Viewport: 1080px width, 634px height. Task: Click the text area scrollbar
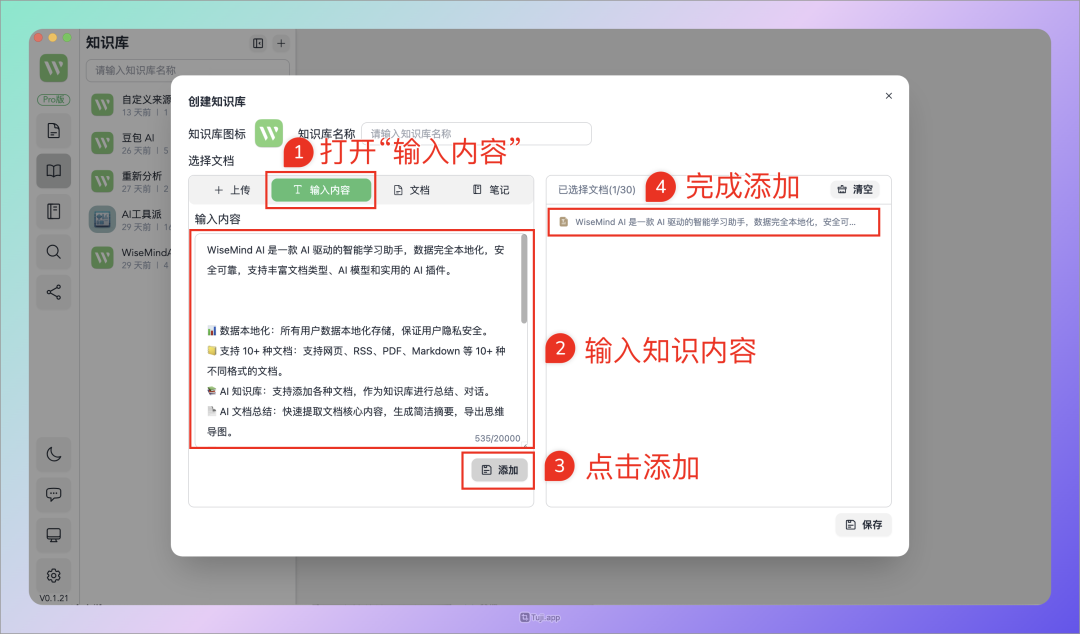(524, 279)
